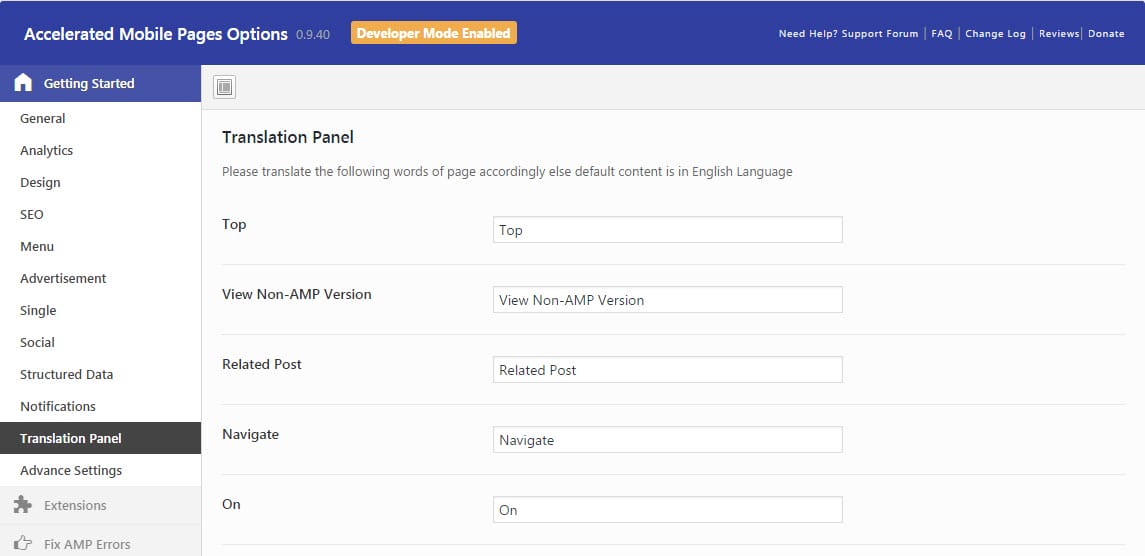
Task: Open the Analytics settings section
Action: [46, 150]
